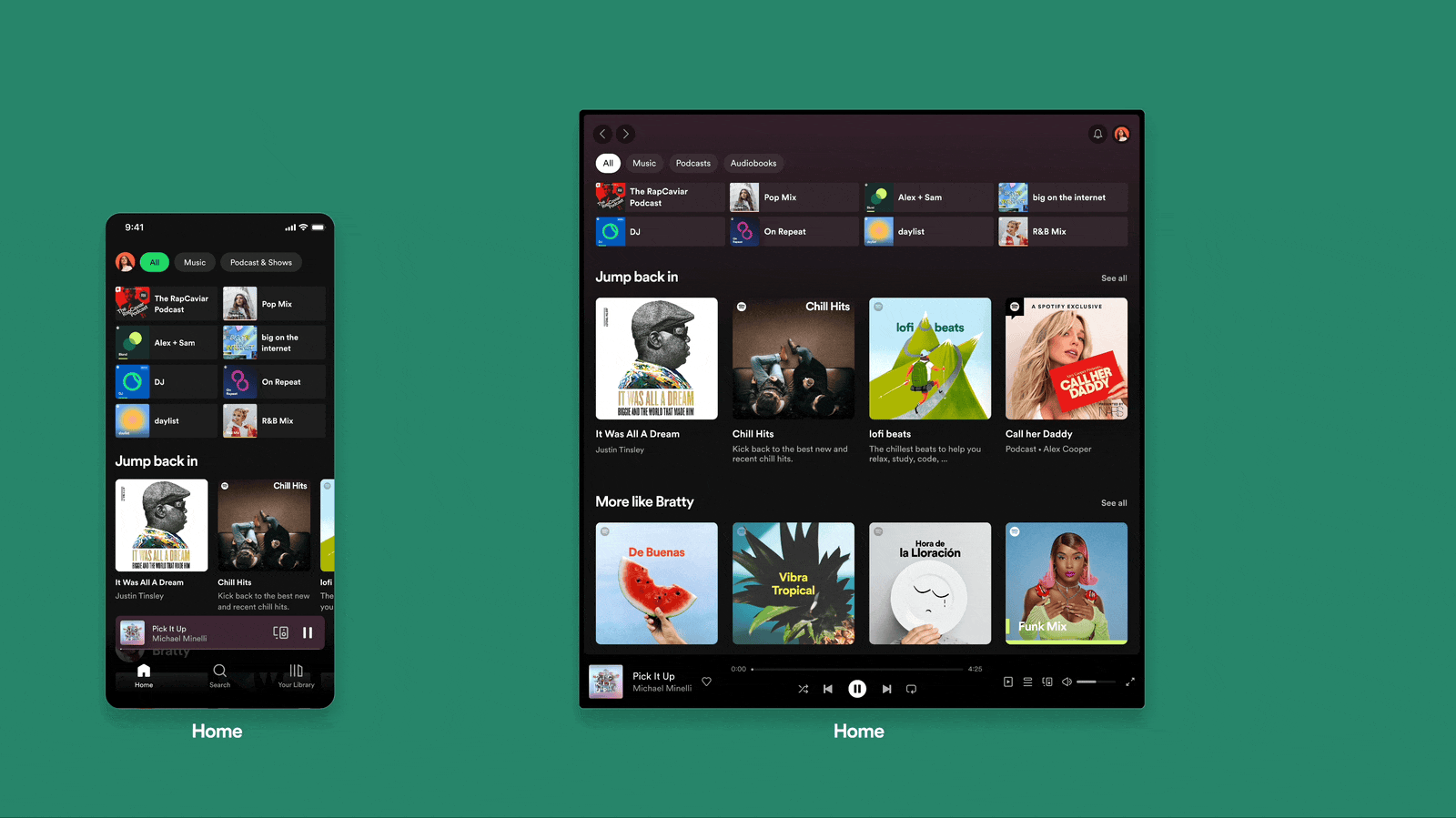The image size is (1456, 818).
Task: Open Alex + Sam tile on desktop
Action: [x=928, y=197]
